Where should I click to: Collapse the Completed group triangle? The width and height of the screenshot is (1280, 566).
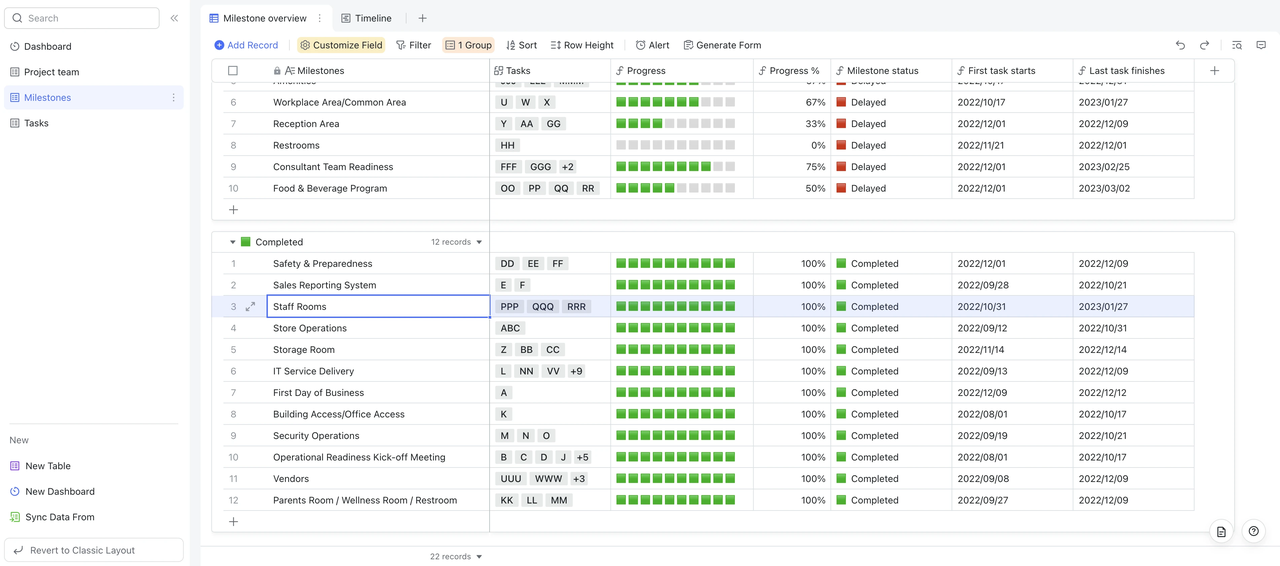coord(232,242)
